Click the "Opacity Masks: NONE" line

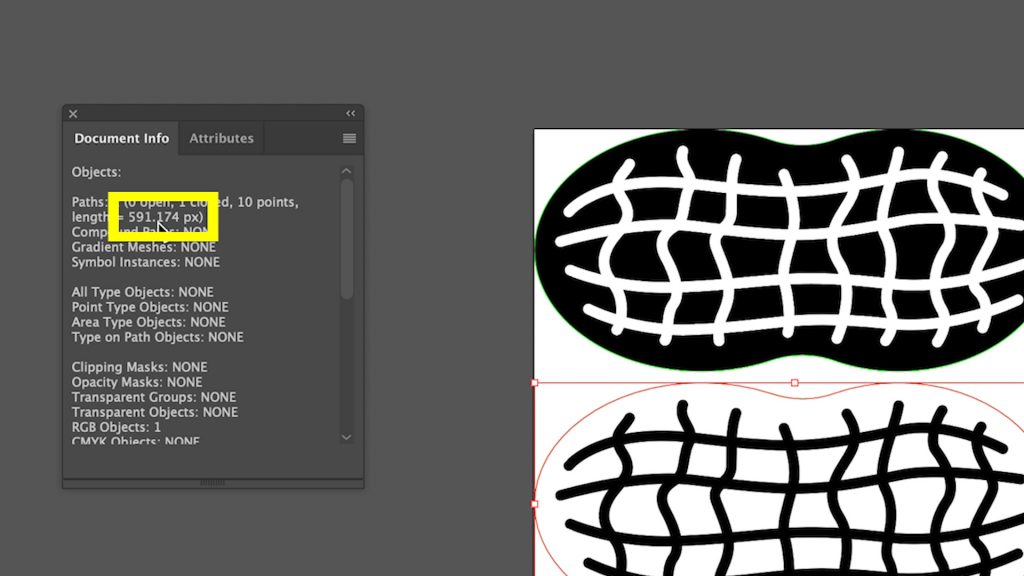click(137, 382)
